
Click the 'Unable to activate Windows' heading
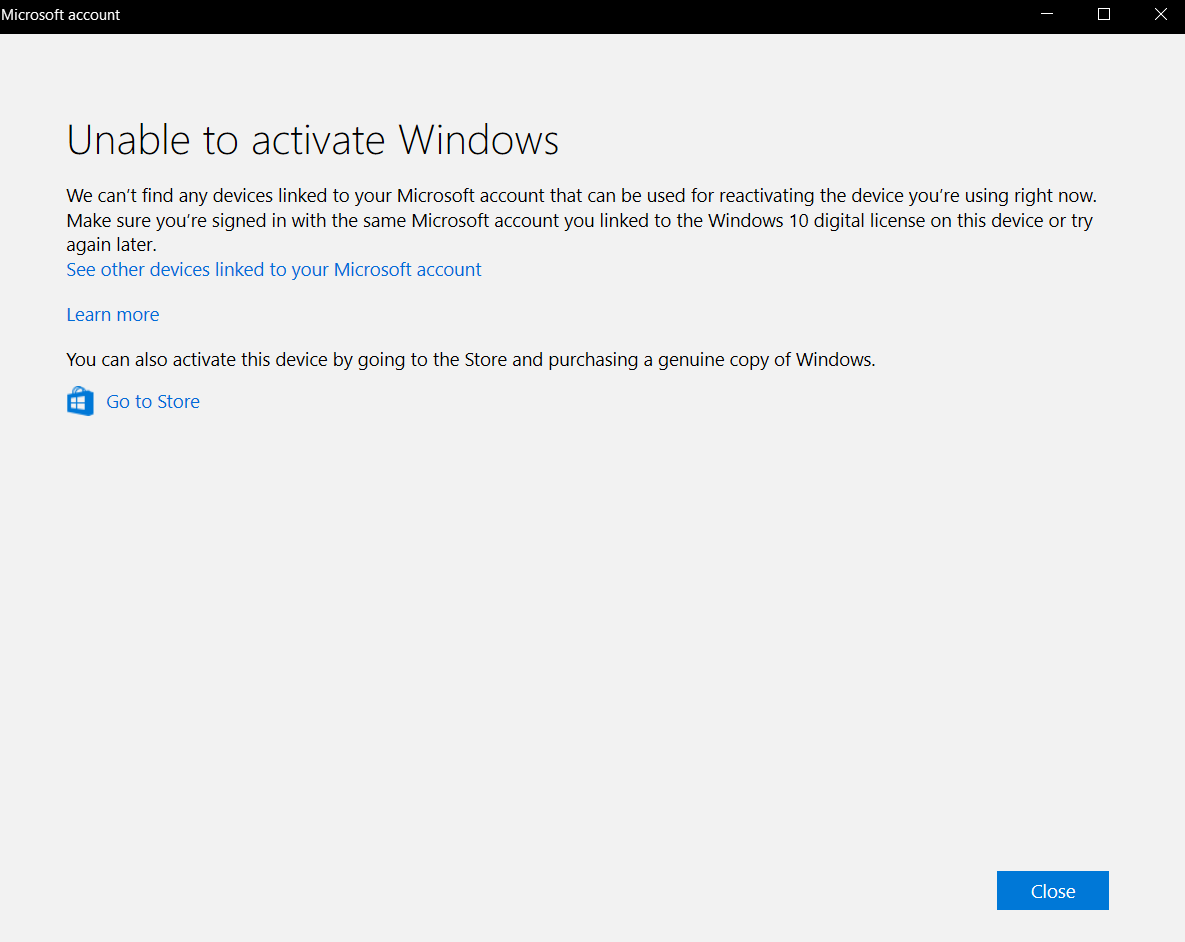(312, 140)
